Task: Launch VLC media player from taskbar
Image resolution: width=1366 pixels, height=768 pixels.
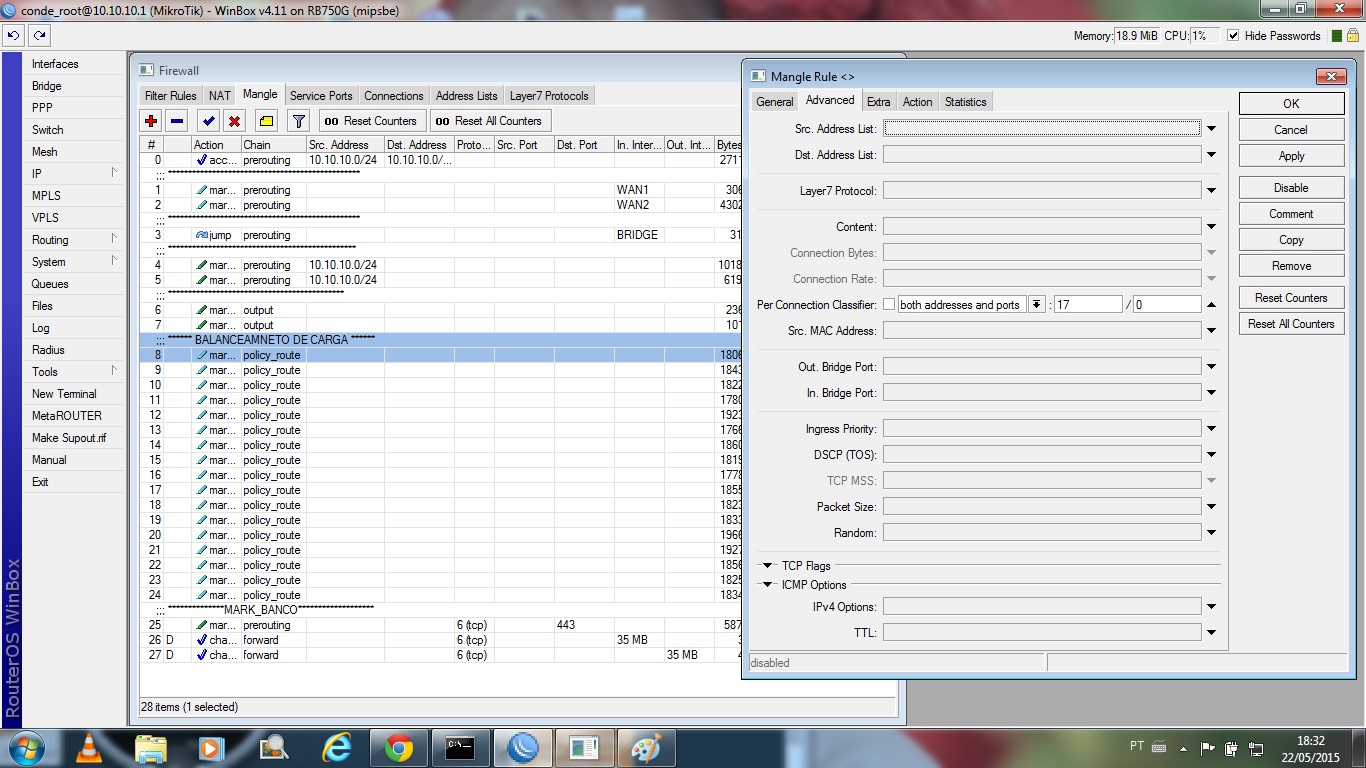Action: [89, 747]
